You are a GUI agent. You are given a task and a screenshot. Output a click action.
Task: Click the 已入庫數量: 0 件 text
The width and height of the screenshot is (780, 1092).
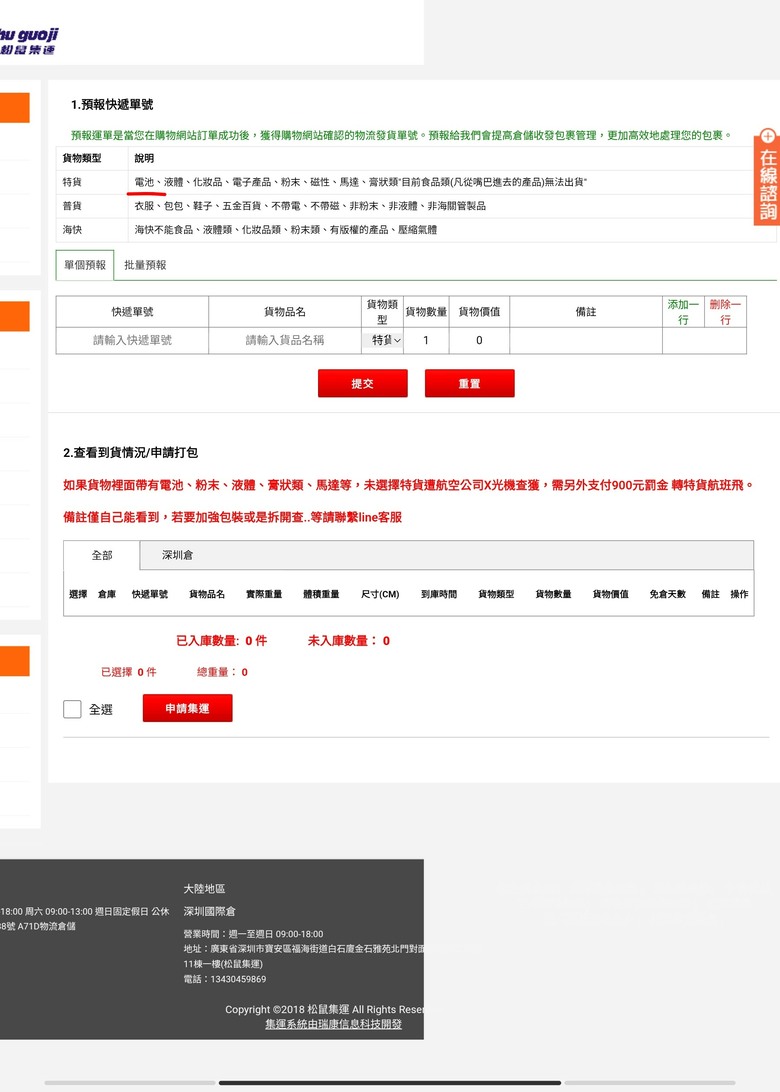pyautogui.click(x=221, y=641)
